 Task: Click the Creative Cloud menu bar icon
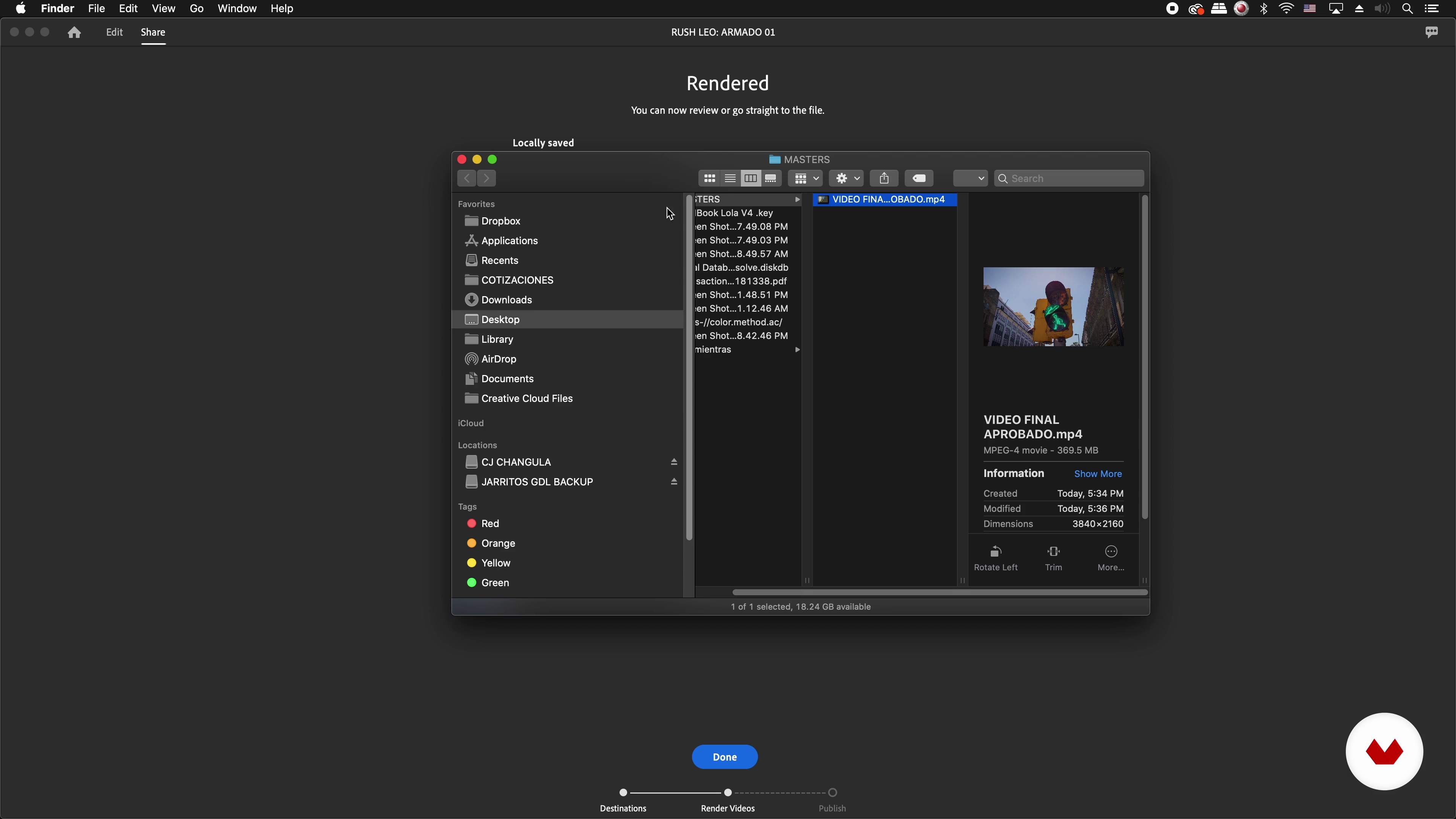1196,8
